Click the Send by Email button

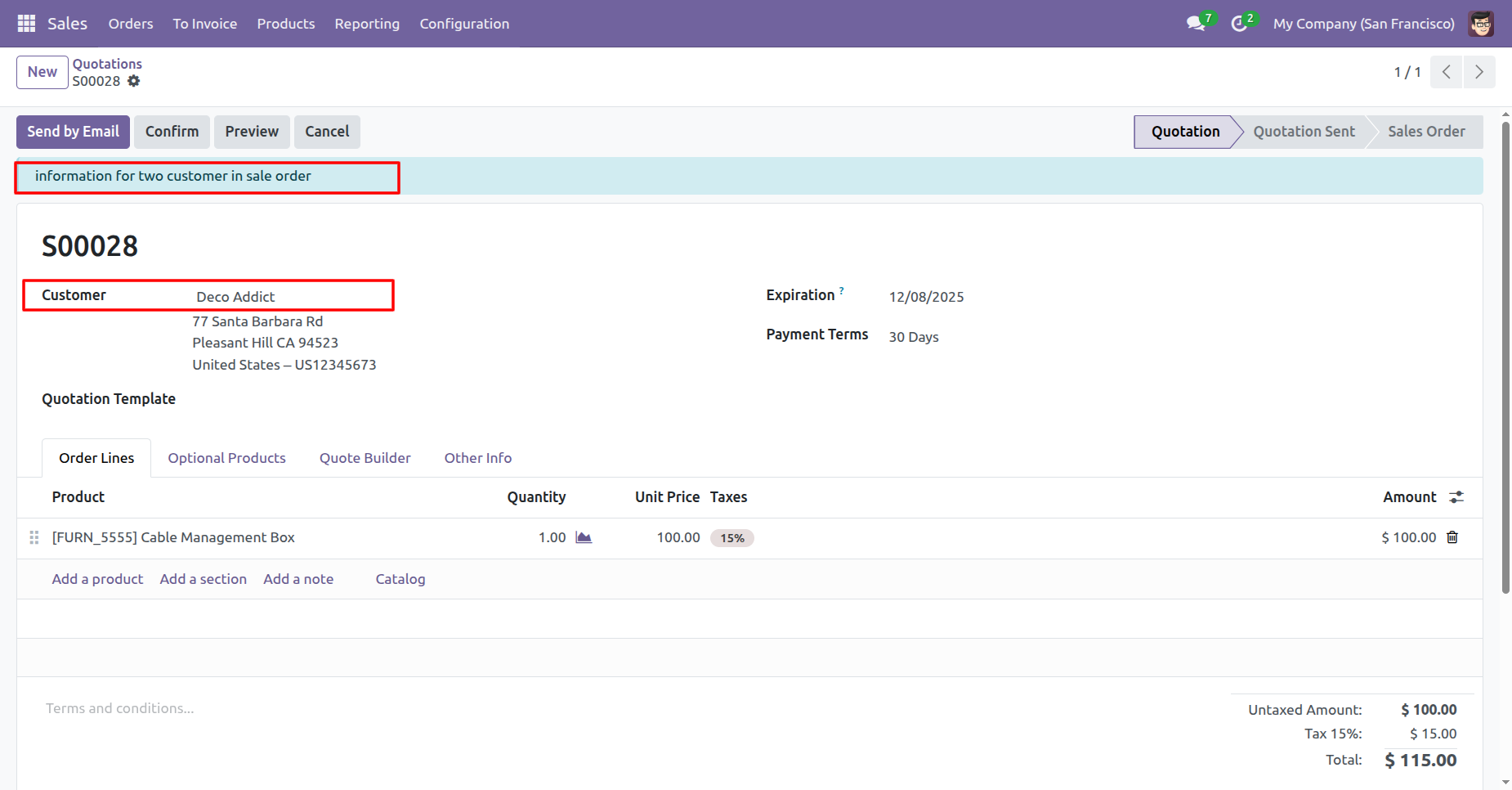click(73, 132)
